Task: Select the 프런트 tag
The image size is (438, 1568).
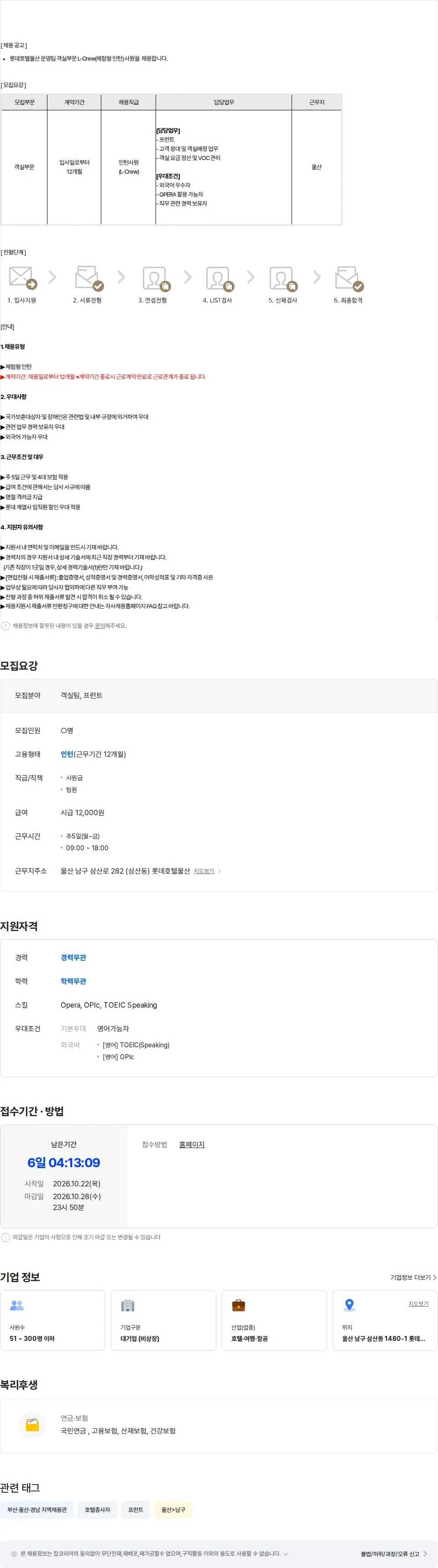Action: 135,1510
